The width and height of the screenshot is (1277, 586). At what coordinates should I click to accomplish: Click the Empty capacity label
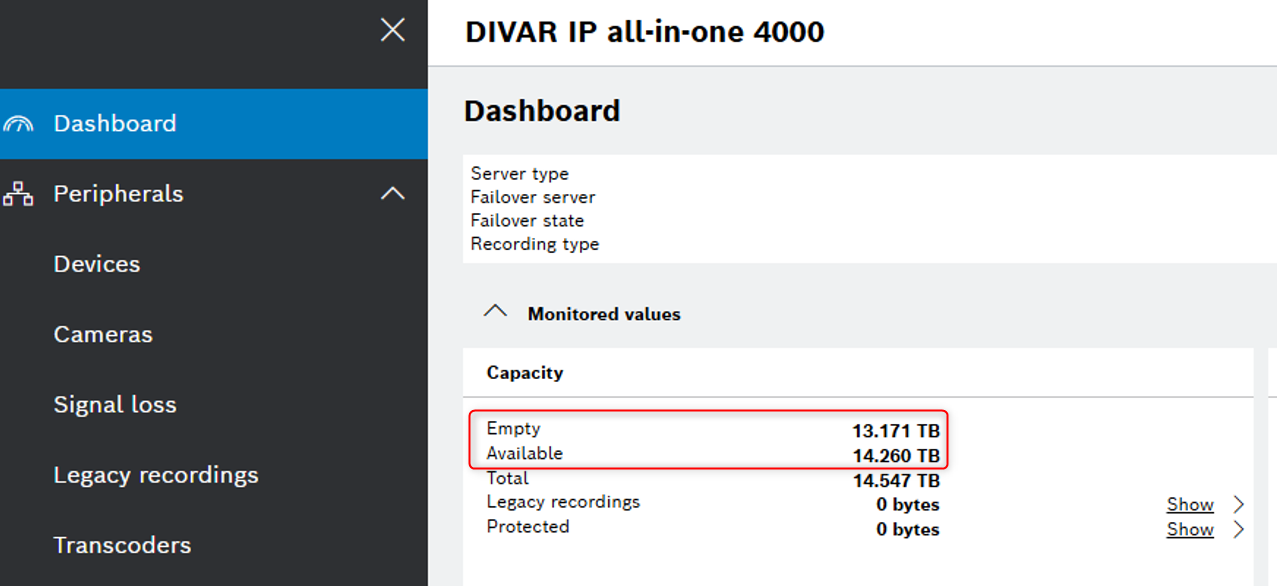[513, 428]
